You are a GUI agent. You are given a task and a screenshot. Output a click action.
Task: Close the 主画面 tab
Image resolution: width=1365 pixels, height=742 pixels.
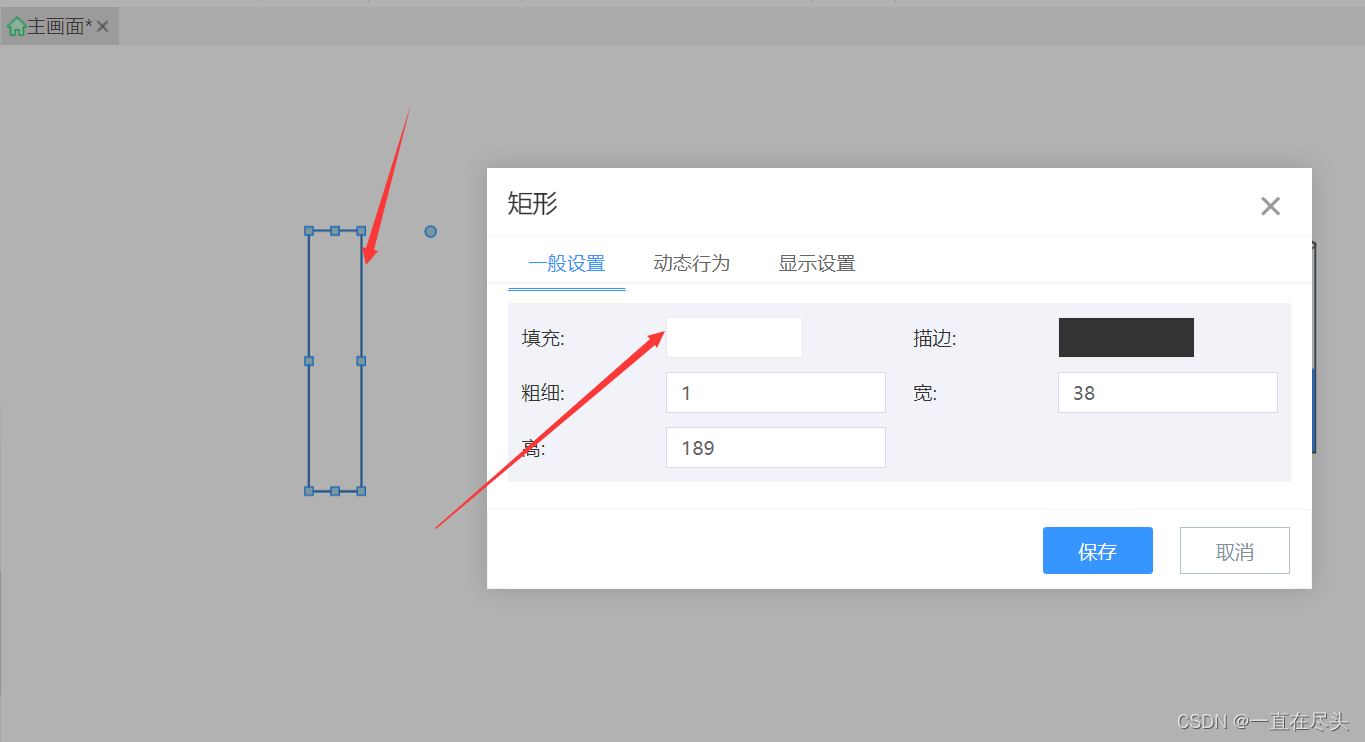click(x=101, y=25)
